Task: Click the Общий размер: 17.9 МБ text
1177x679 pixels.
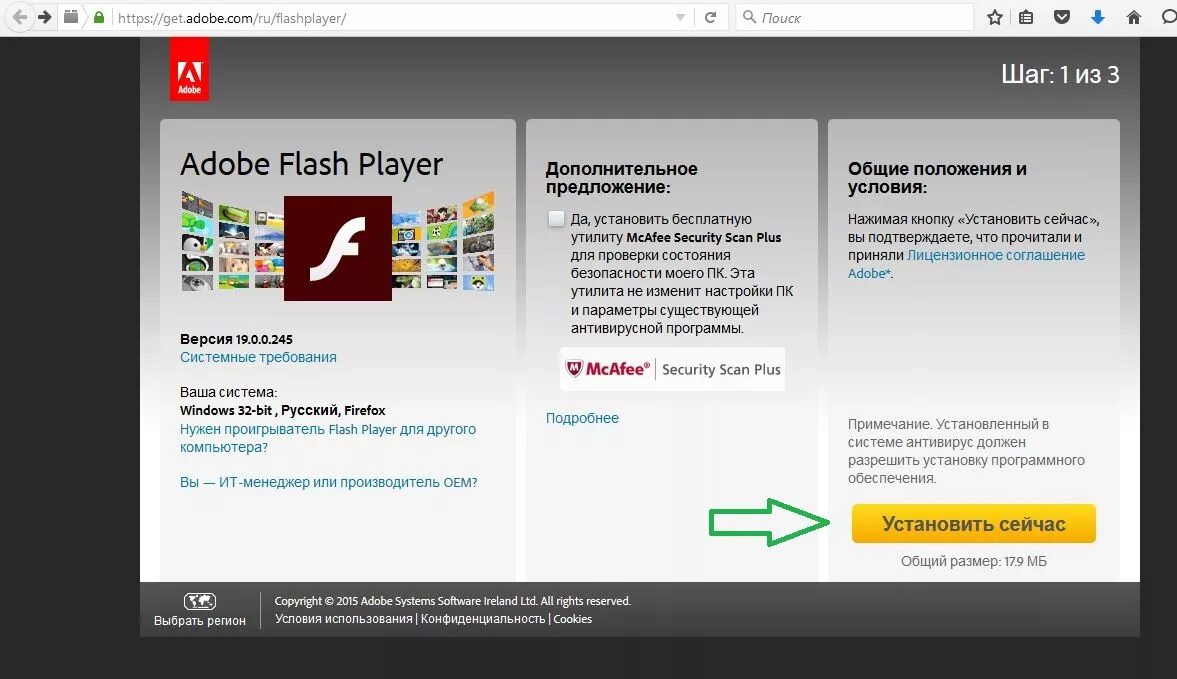Action: 974,561
